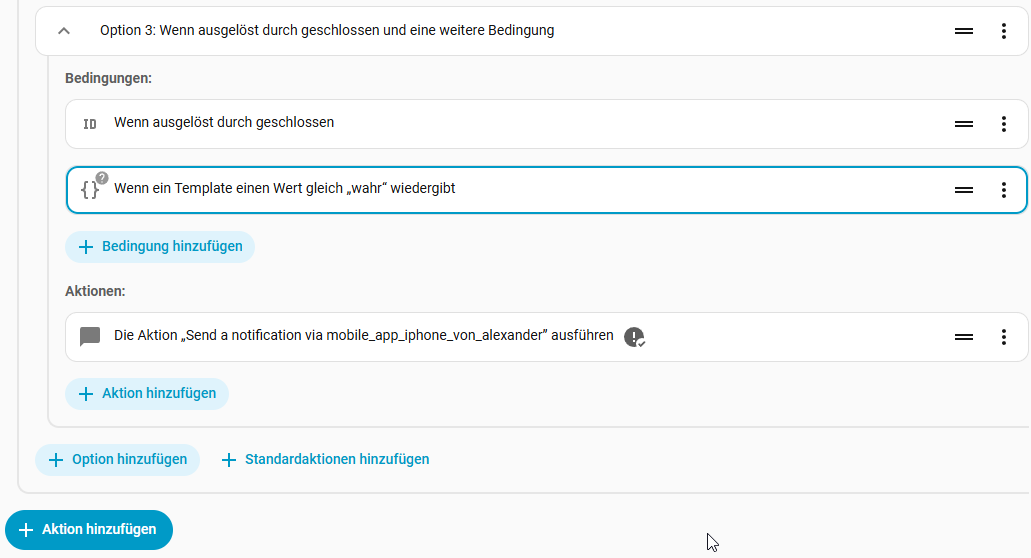Screen dimensions: 1031x558
Task: Expand the 'Send a notification via mobile_app' action
Action: 546,337
